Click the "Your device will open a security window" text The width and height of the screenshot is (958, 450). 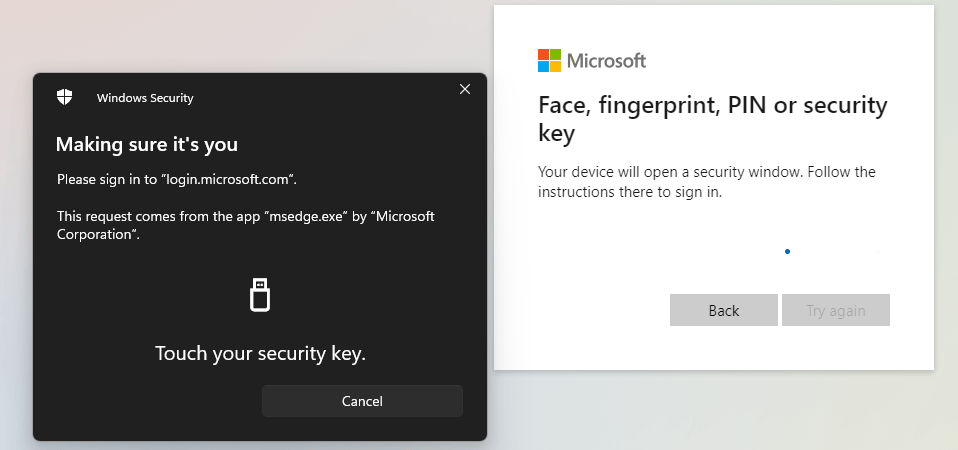point(706,172)
